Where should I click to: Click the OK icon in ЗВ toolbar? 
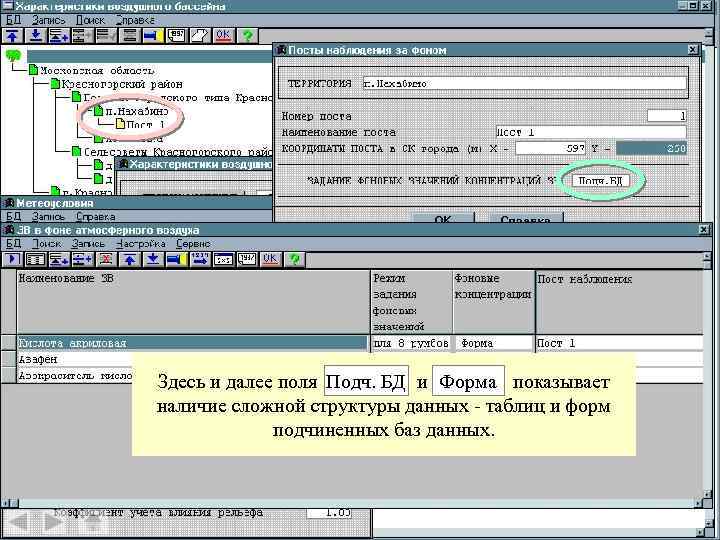270,259
